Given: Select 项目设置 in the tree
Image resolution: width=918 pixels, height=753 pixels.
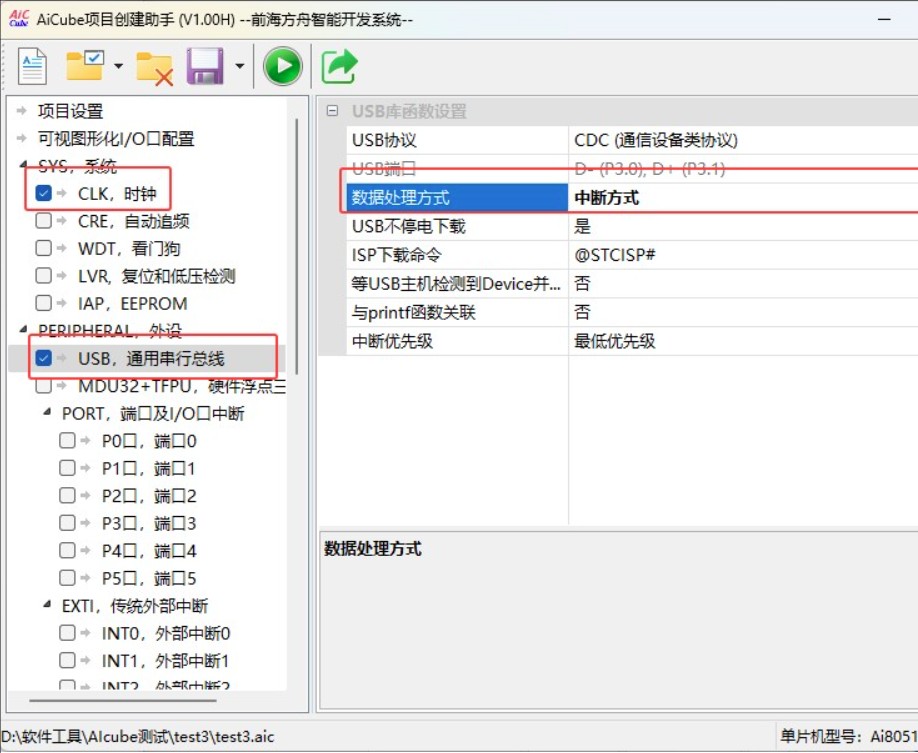Looking at the screenshot, I should (70, 111).
